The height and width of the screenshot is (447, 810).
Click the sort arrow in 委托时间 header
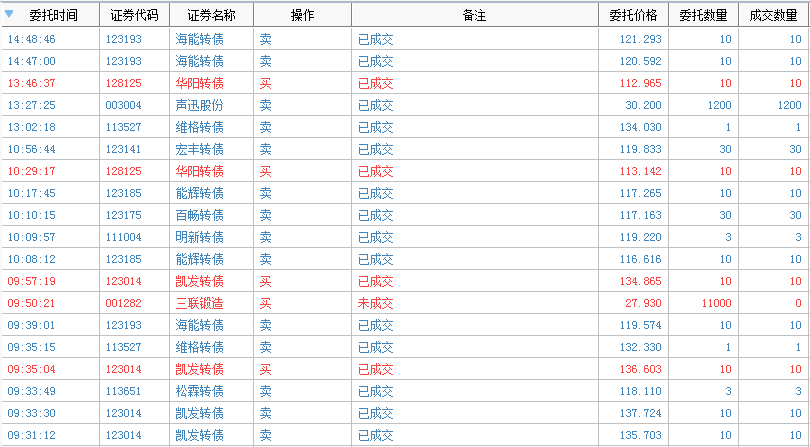point(9,14)
